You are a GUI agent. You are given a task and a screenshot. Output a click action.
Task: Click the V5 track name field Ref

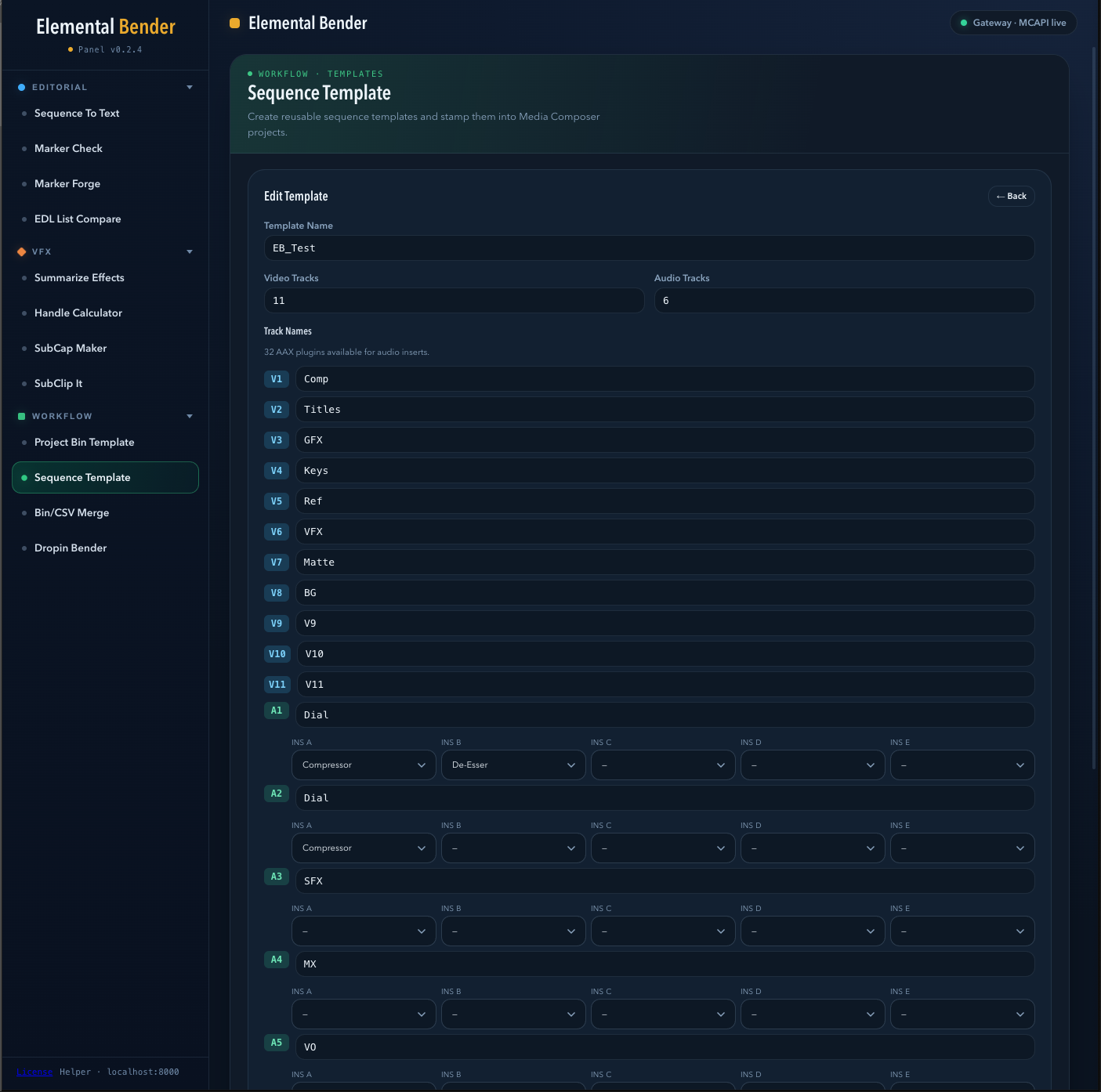coord(665,501)
